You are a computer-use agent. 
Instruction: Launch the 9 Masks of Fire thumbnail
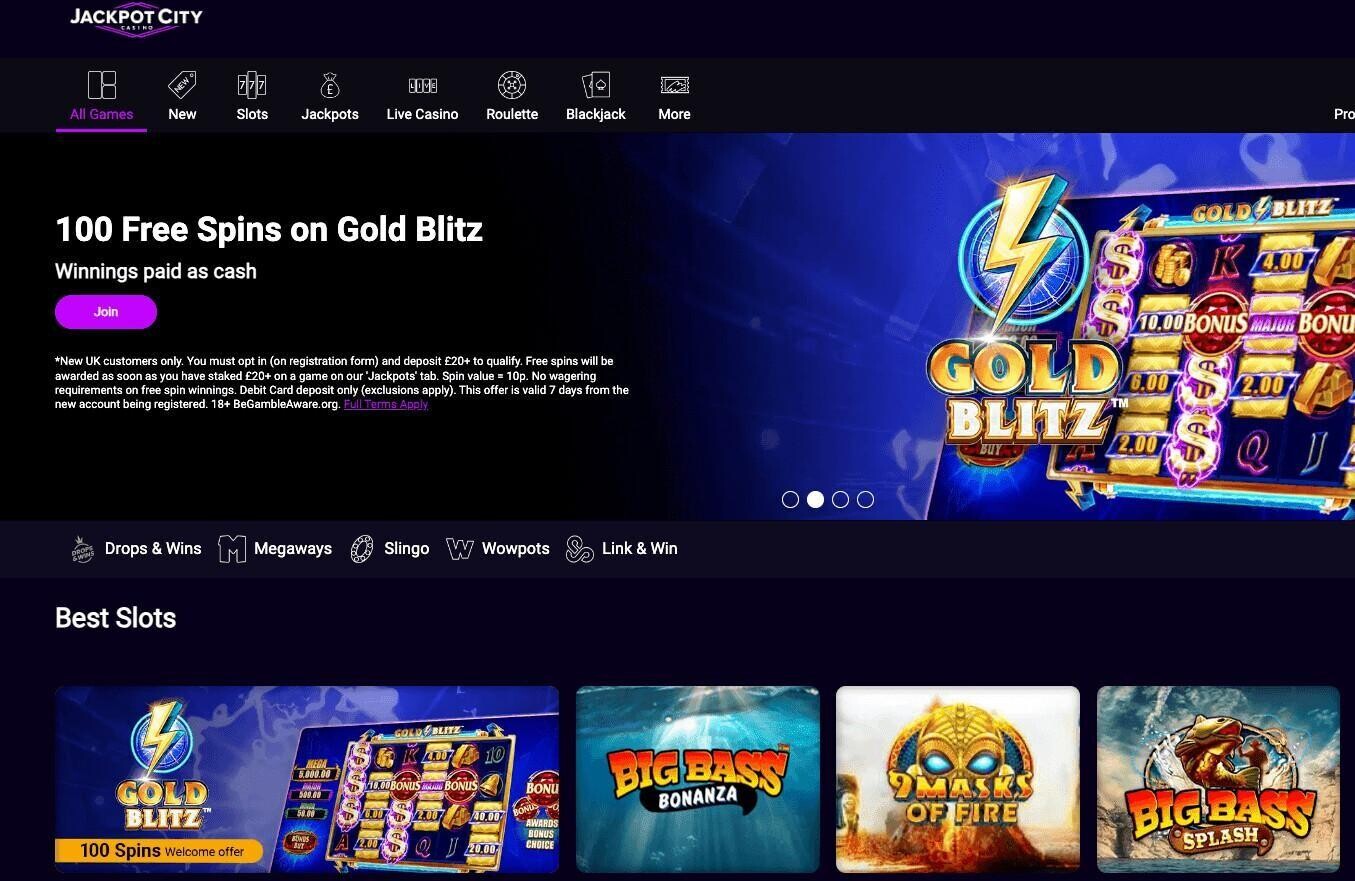point(958,779)
